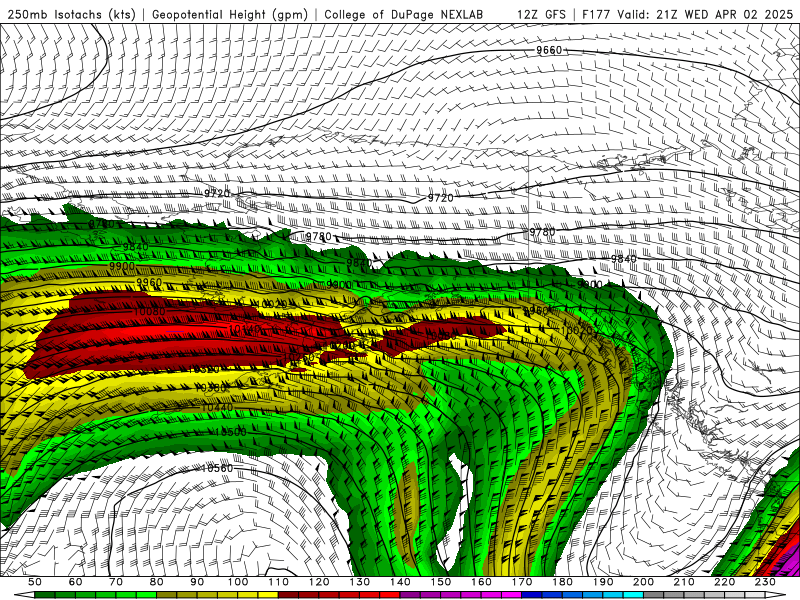Image resolution: width=800 pixels, height=600 pixels.
Task: Click the '130' knots color scale label
Action: tap(360, 582)
